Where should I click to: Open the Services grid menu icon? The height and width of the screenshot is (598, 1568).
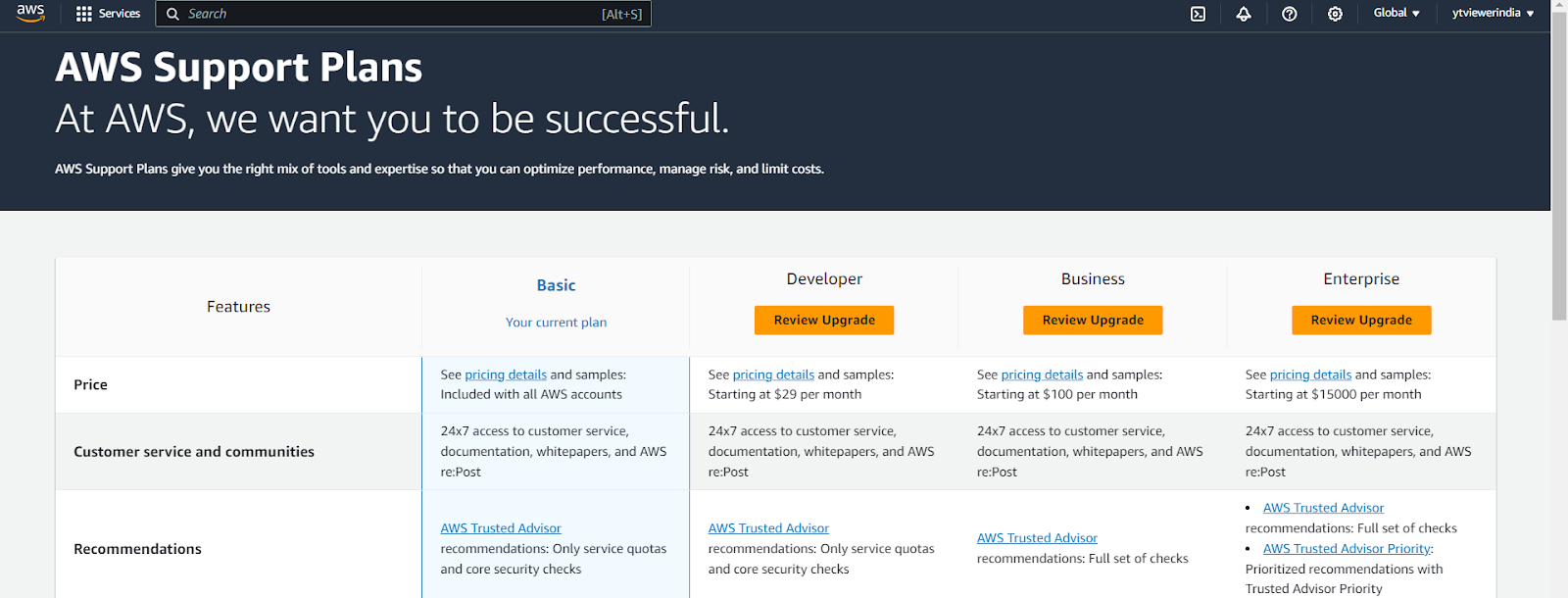point(84,14)
